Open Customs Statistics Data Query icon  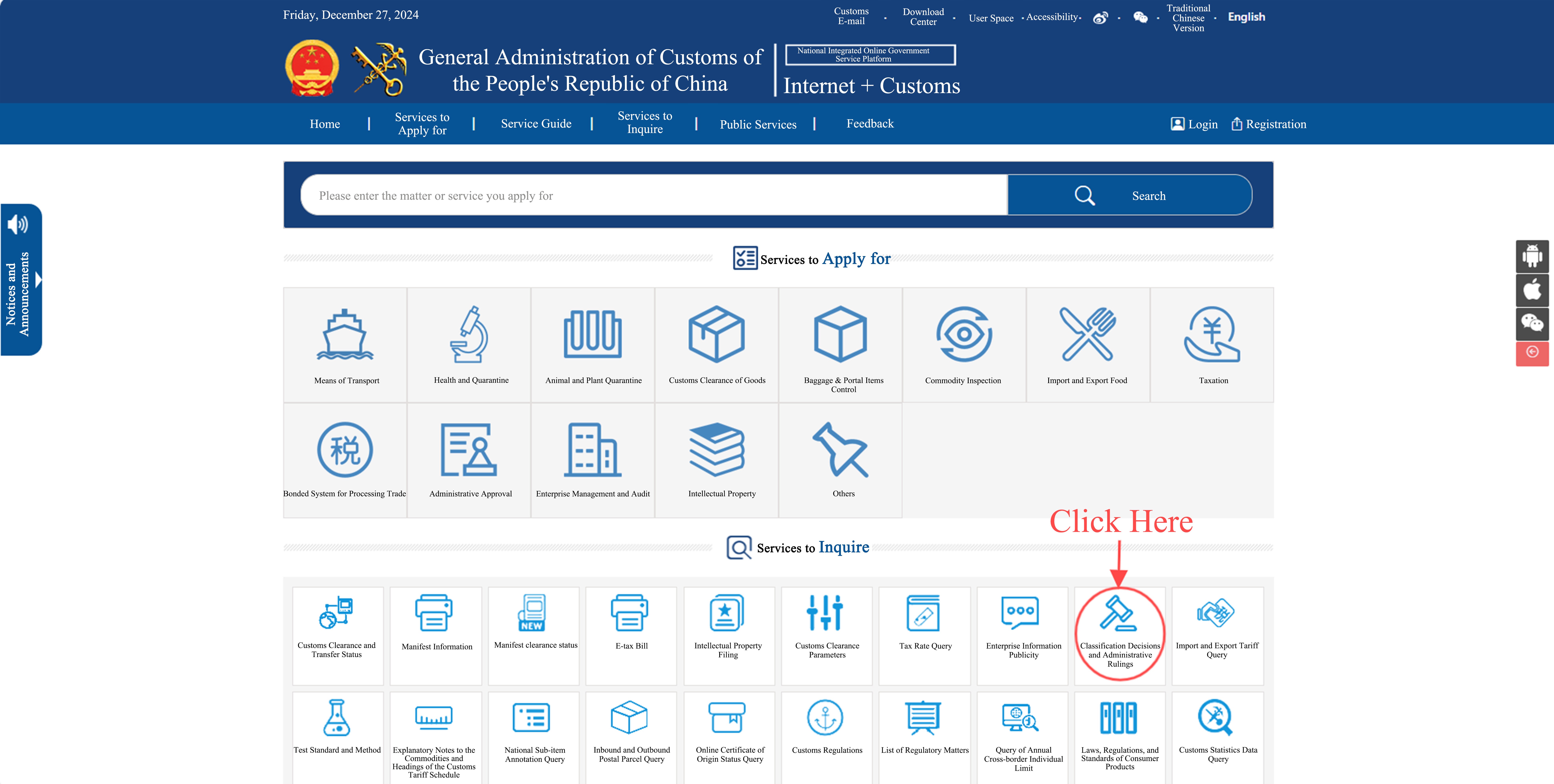(1215, 718)
